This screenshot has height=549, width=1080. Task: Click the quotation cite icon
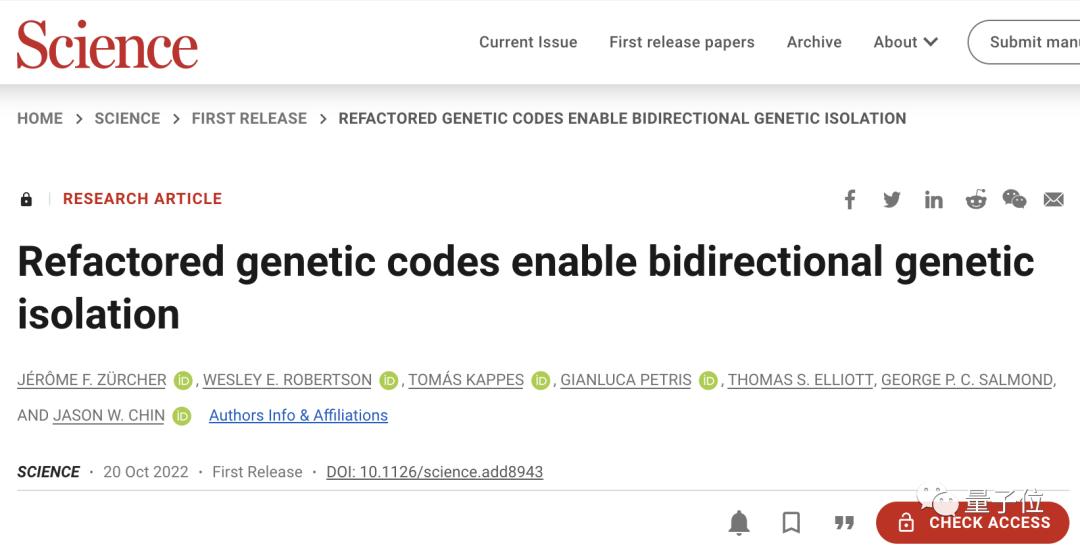coord(844,522)
